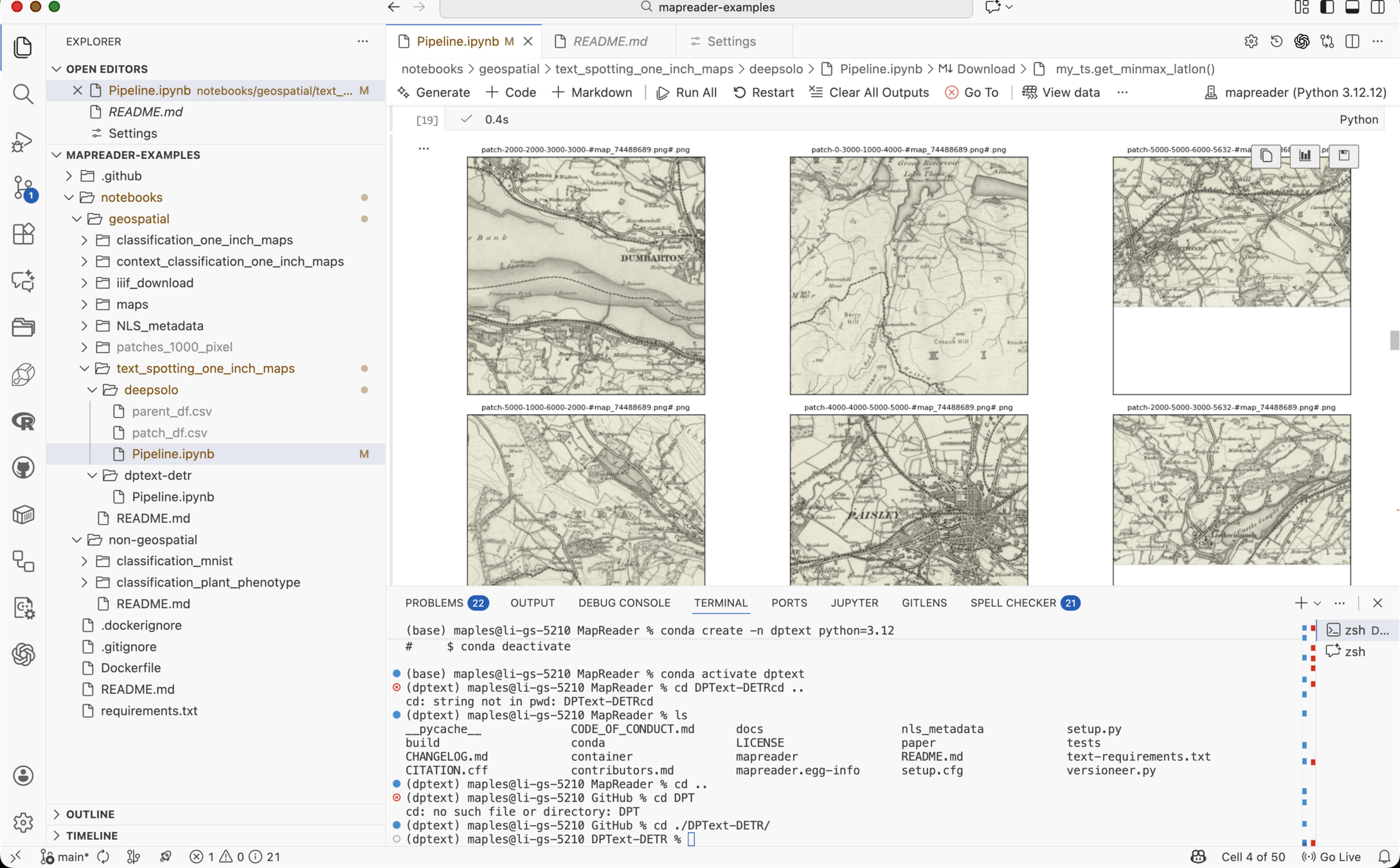Screen dimensions: 1400x868
Task: Open the Extensions view
Action: [x=23, y=234]
